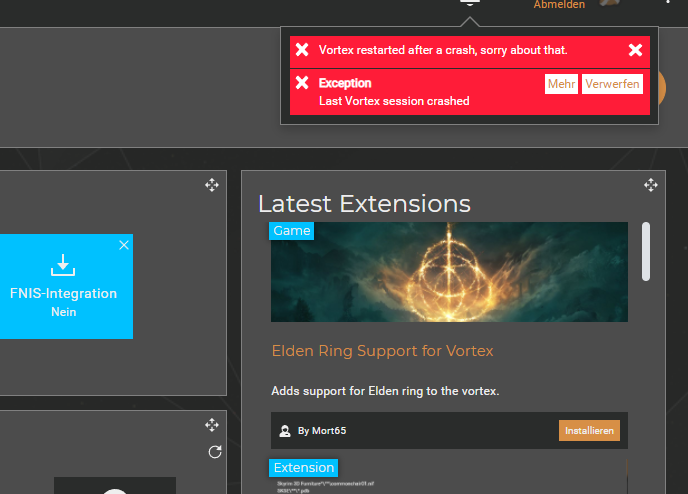Open more details with Mehr button
The height and width of the screenshot is (494, 688).
coord(561,84)
